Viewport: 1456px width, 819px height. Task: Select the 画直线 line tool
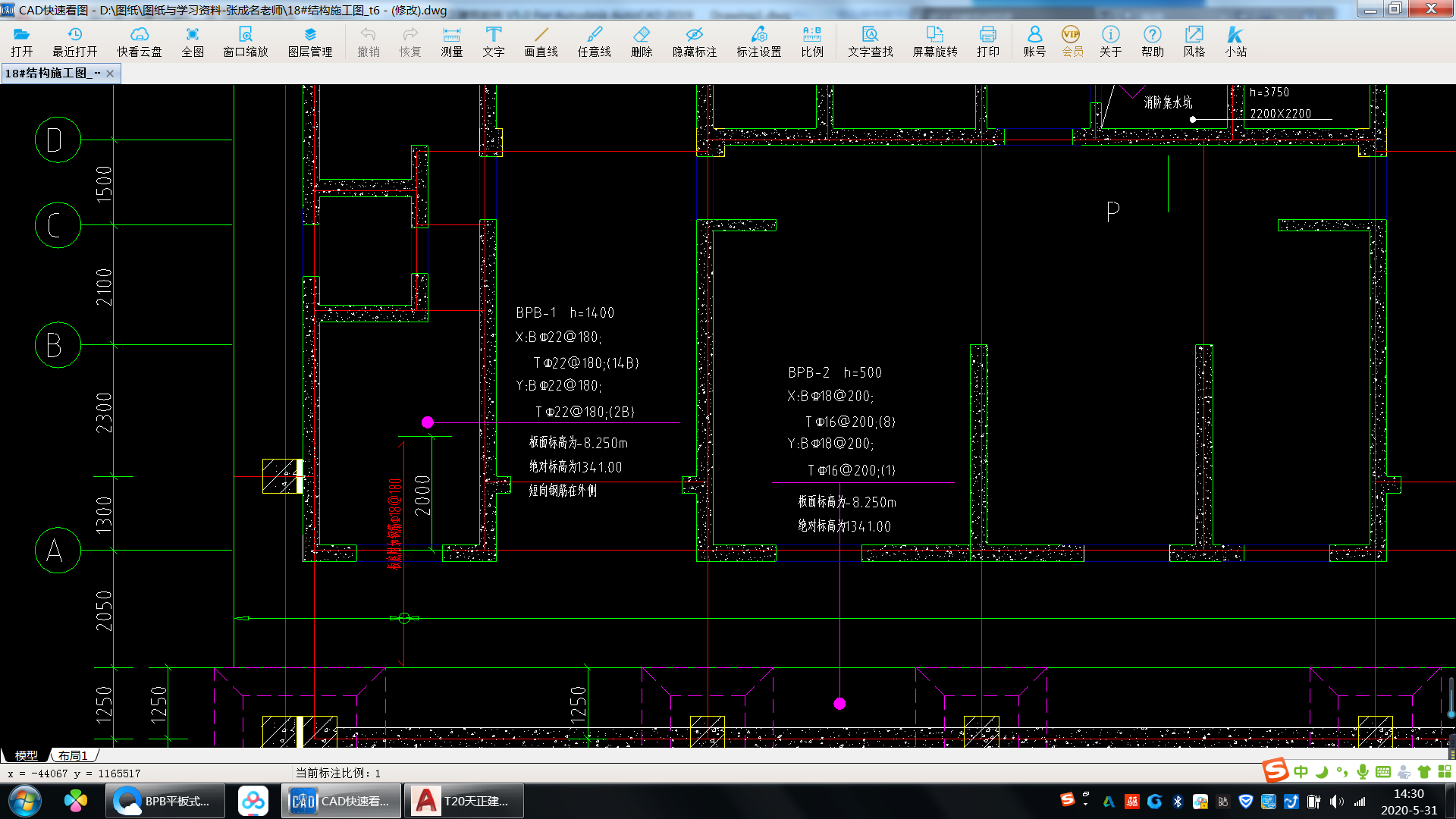(541, 42)
